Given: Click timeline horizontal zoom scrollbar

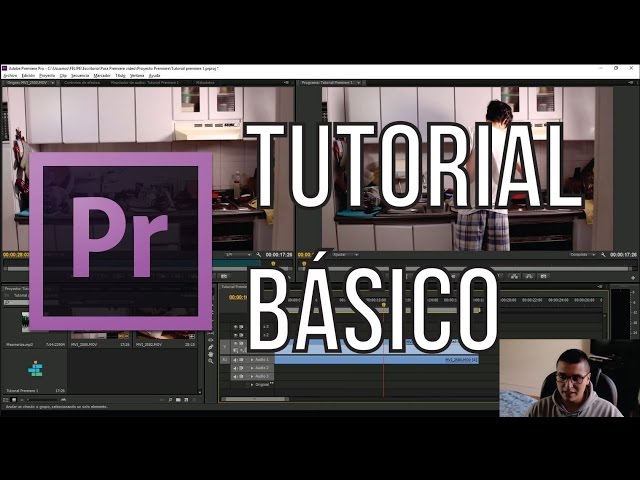Looking at the screenshot, I should point(255,399).
